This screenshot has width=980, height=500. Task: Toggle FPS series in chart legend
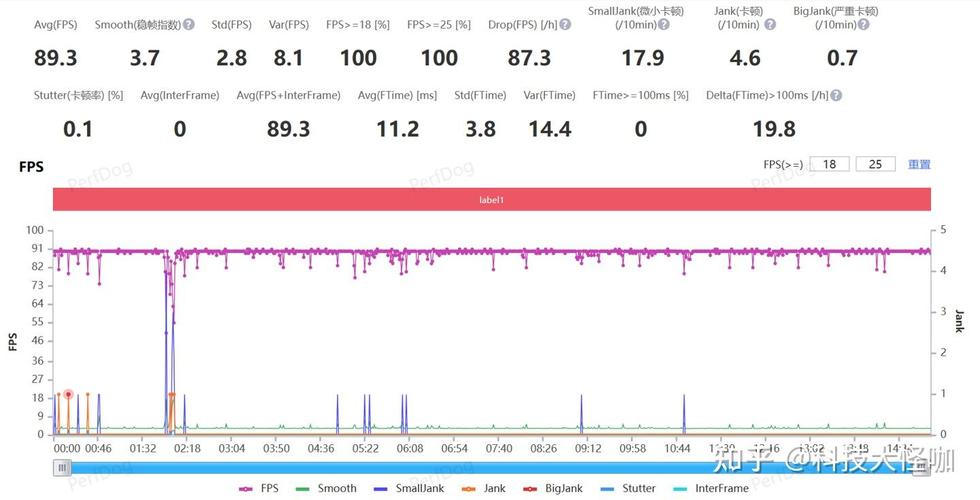click(x=262, y=489)
